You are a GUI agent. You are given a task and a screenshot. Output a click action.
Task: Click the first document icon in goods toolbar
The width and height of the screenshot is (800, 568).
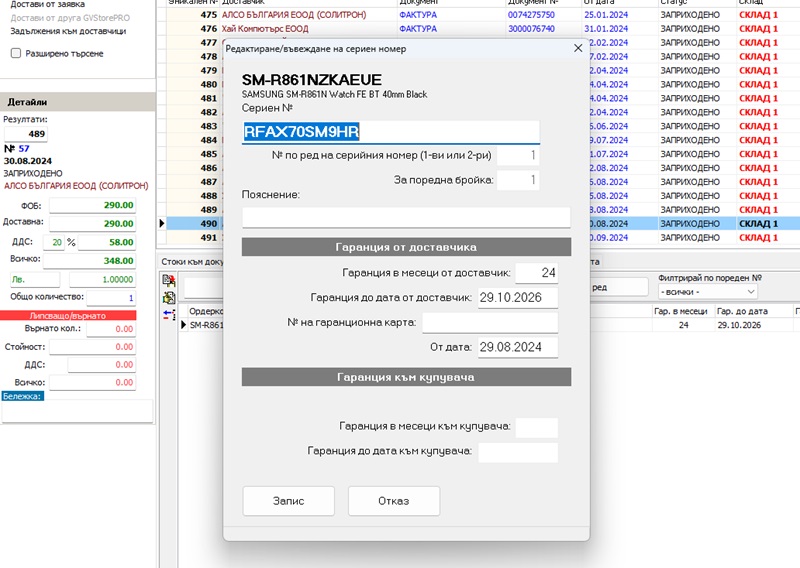tap(169, 280)
